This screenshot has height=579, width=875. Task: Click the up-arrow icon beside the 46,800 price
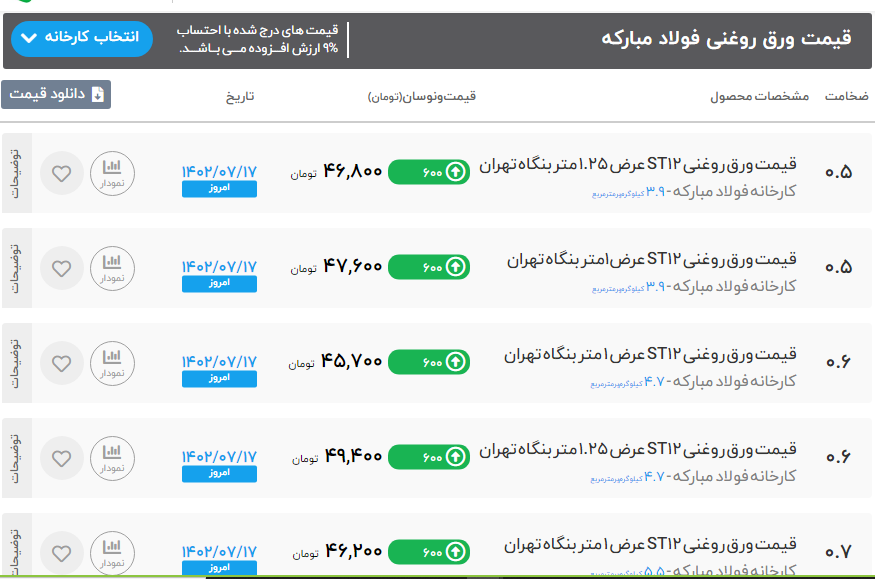click(x=456, y=172)
